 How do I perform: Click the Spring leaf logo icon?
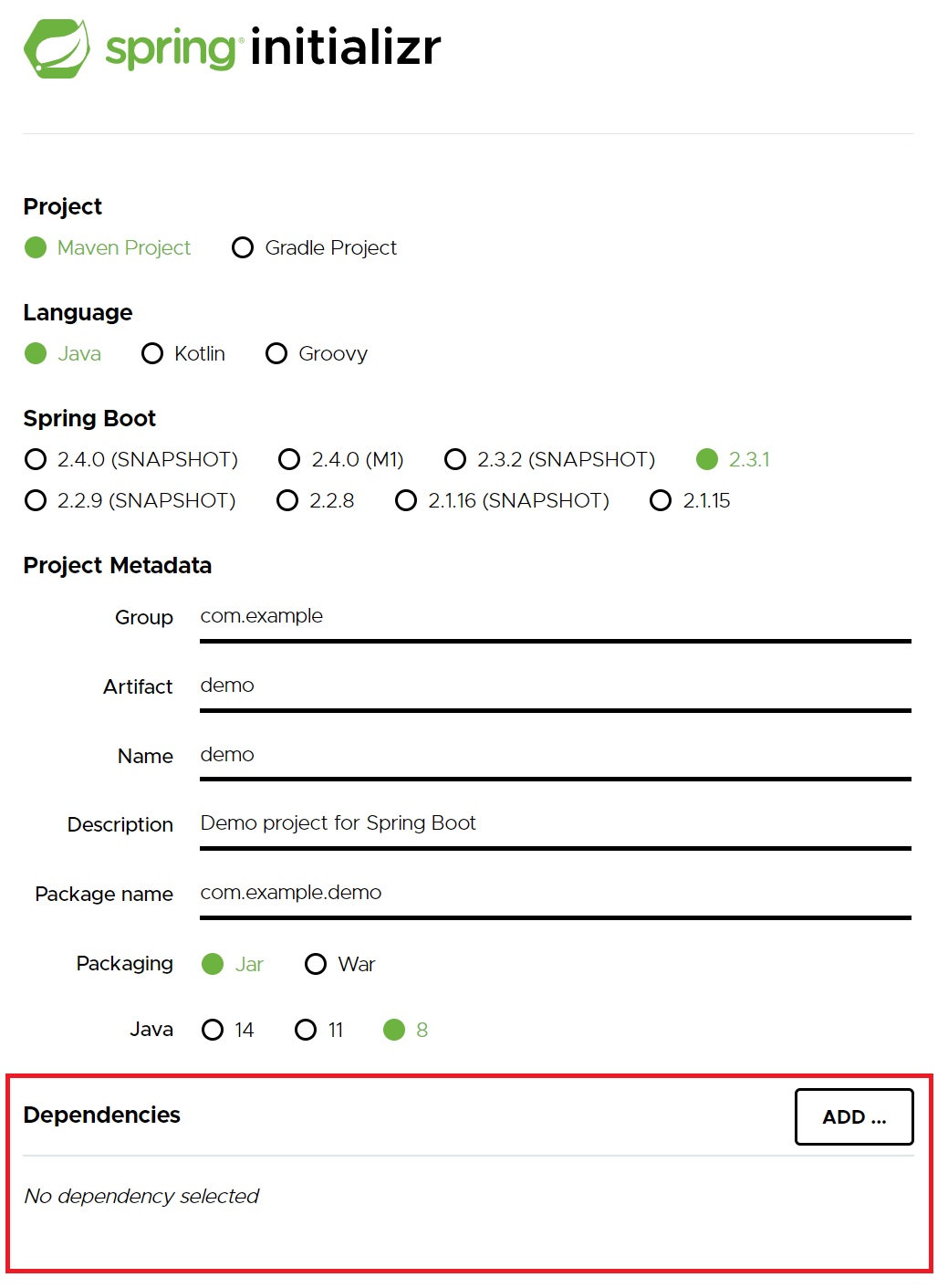click(x=57, y=48)
